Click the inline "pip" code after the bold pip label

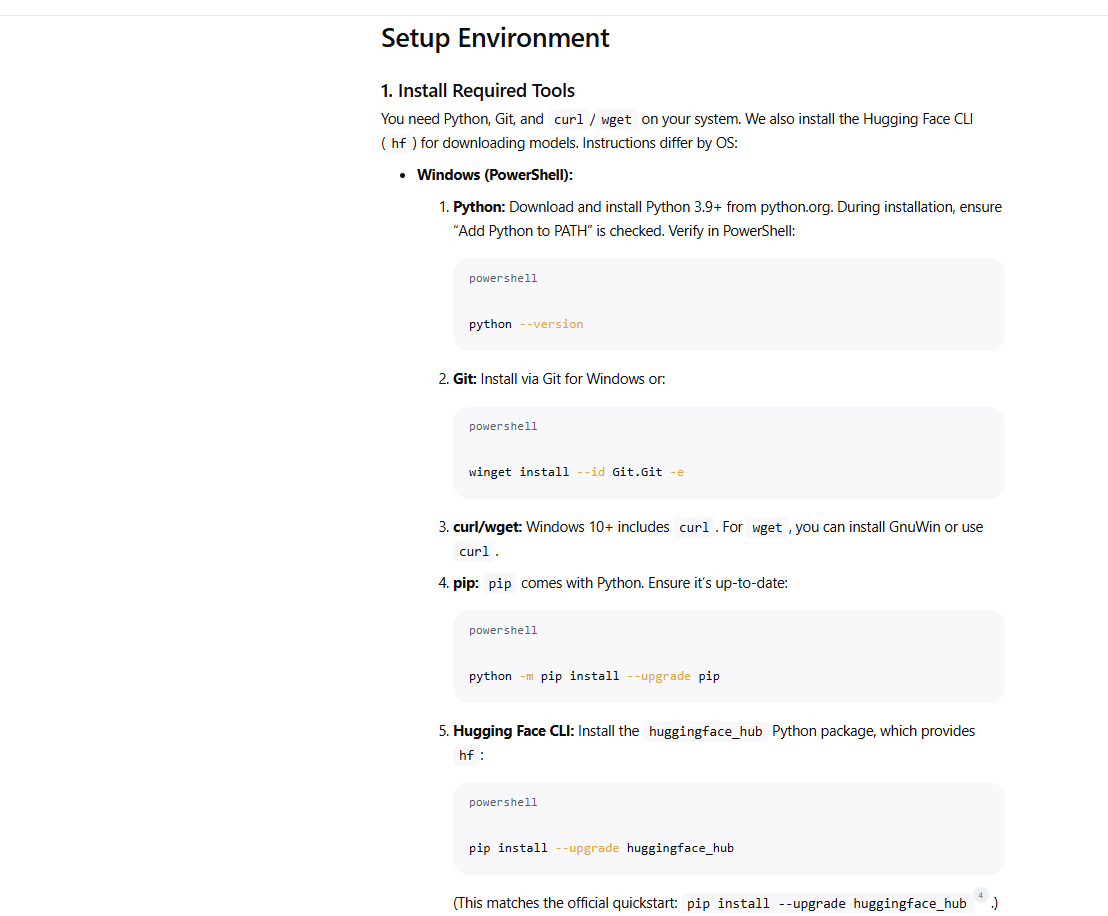click(x=500, y=584)
